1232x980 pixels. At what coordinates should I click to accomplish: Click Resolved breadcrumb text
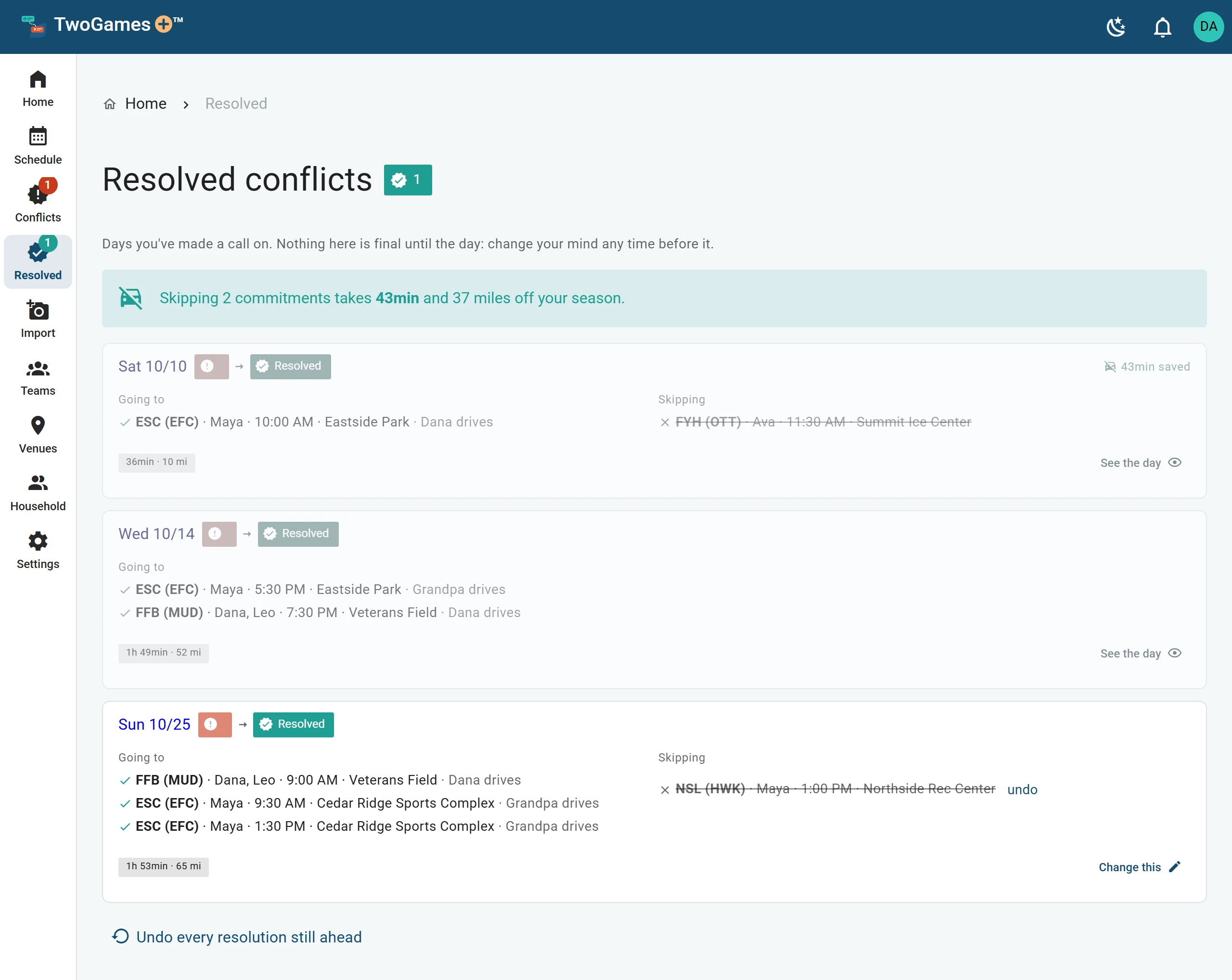[x=236, y=103]
